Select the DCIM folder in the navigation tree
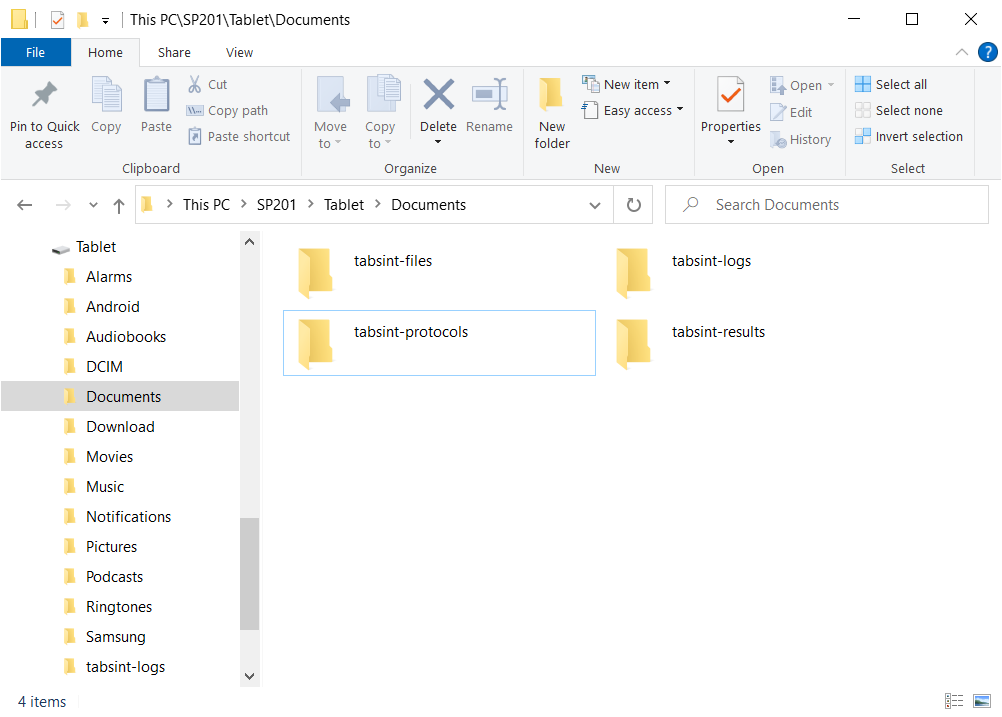The width and height of the screenshot is (1002, 717). pos(104,367)
